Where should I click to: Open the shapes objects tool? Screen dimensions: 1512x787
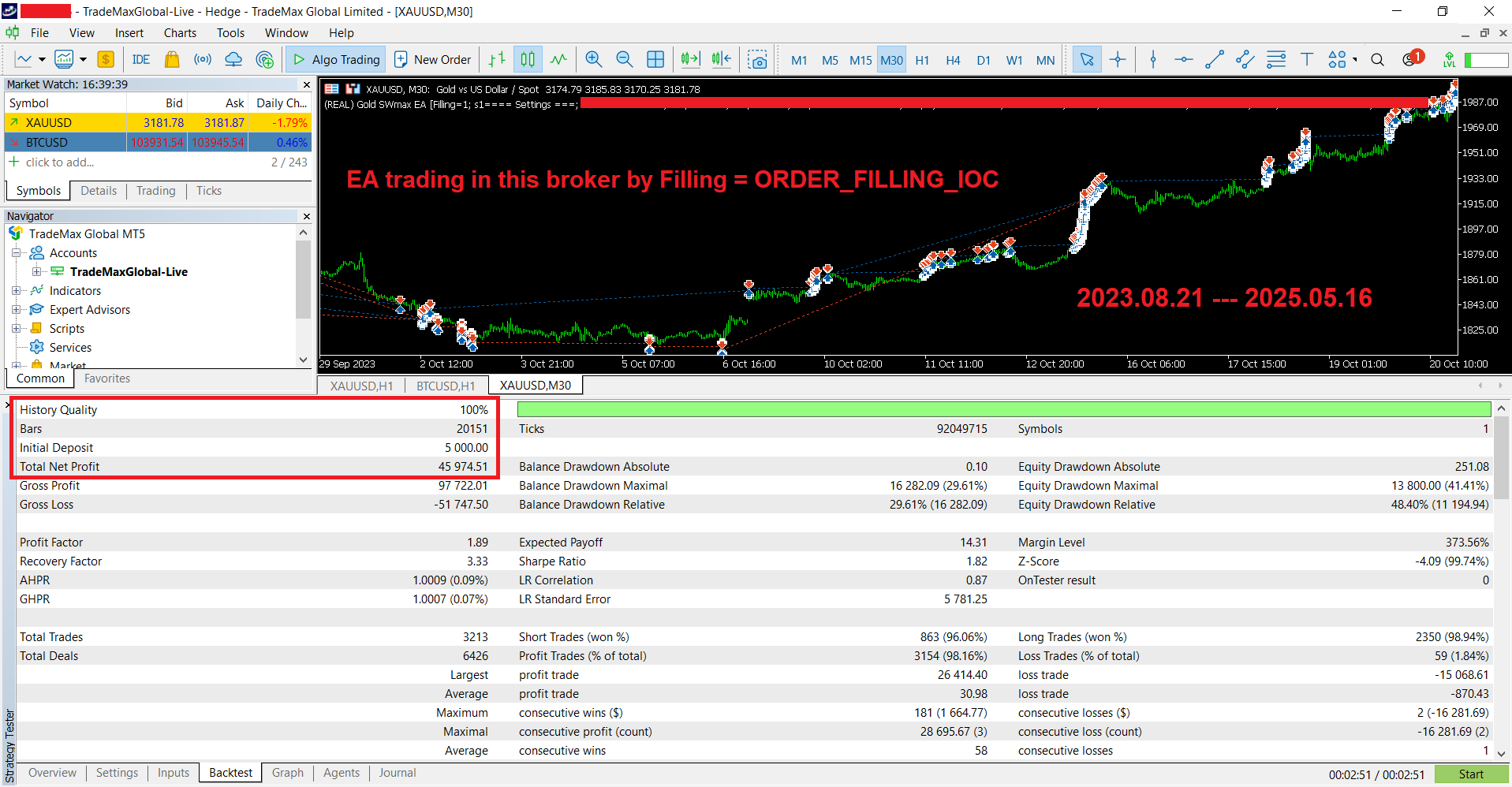tap(1337, 59)
